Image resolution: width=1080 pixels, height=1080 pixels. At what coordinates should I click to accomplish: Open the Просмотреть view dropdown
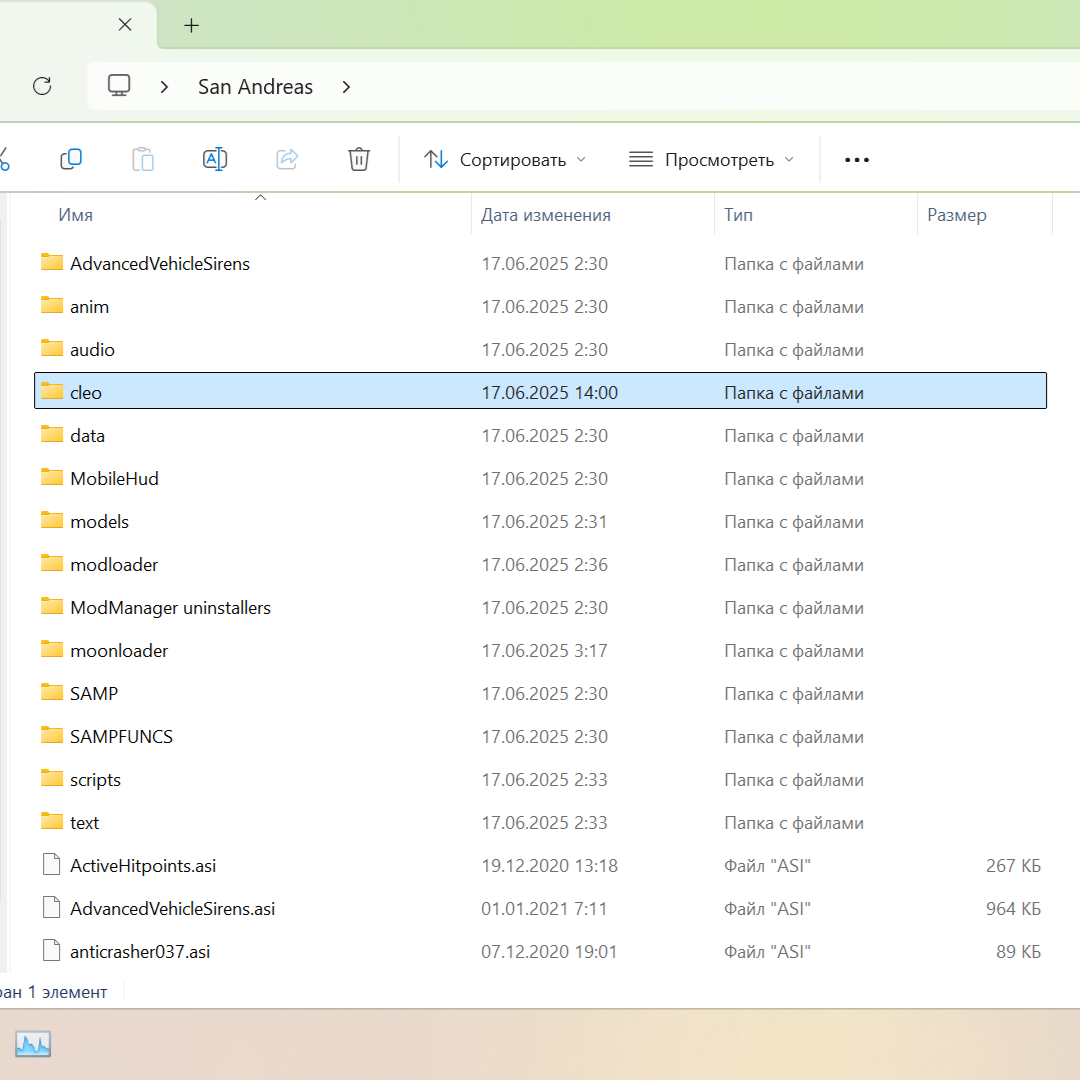tap(711, 160)
